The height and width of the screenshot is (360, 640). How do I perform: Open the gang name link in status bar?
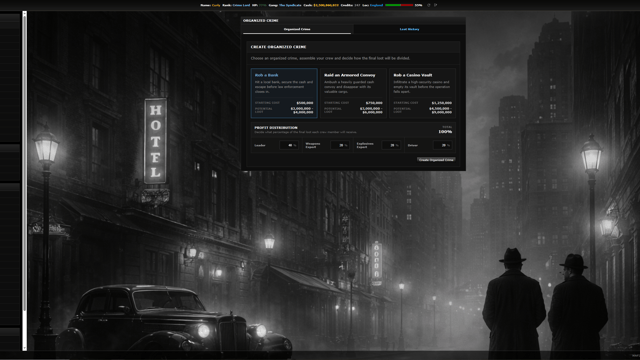[290, 5]
